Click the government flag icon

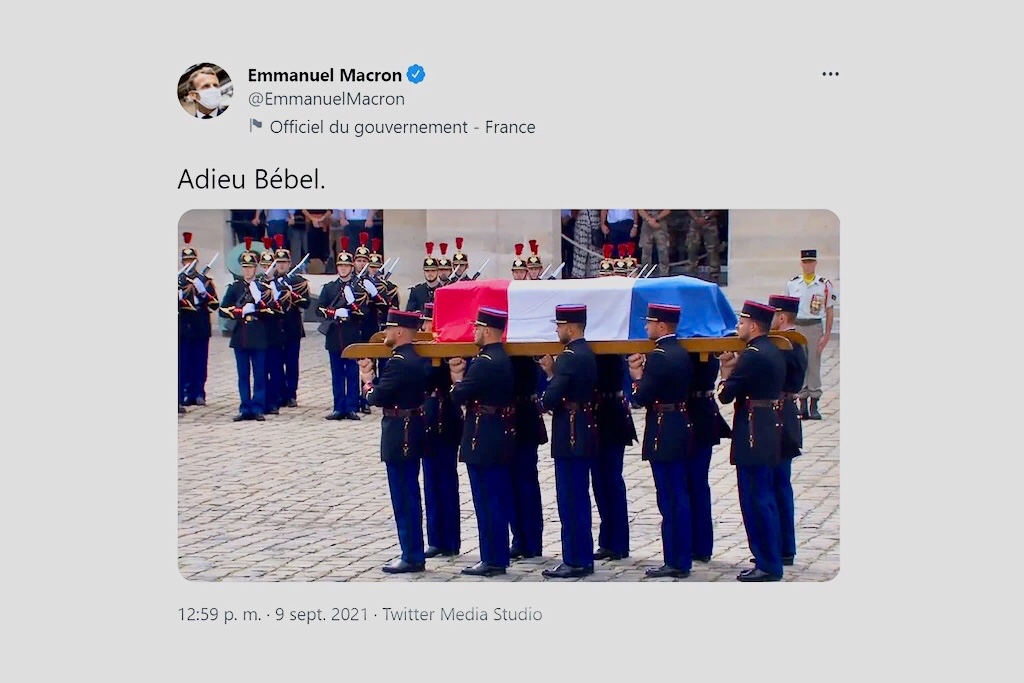pyautogui.click(x=256, y=125)
